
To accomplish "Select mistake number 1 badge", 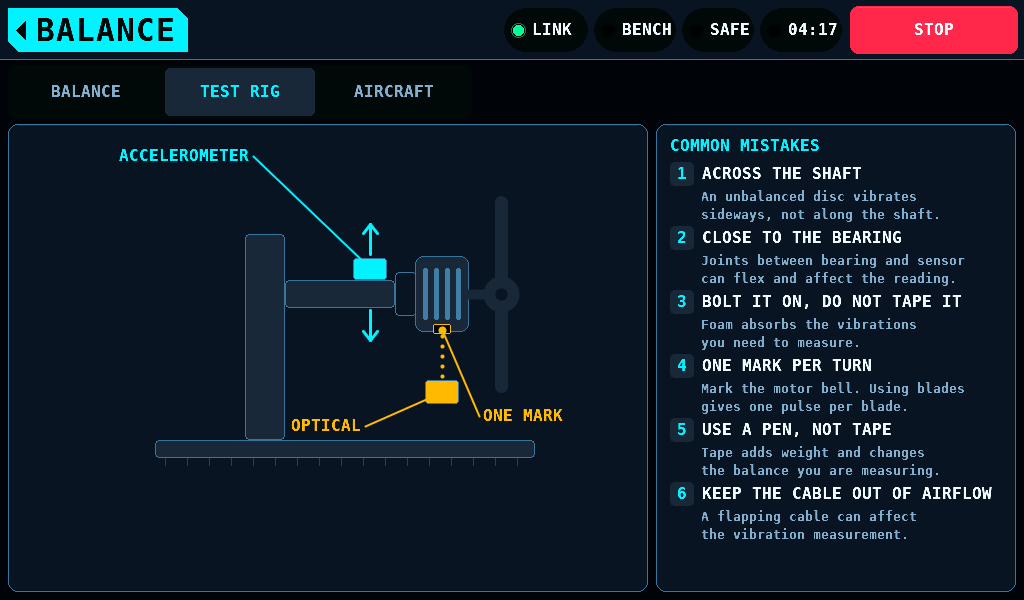I will point(682,174).
